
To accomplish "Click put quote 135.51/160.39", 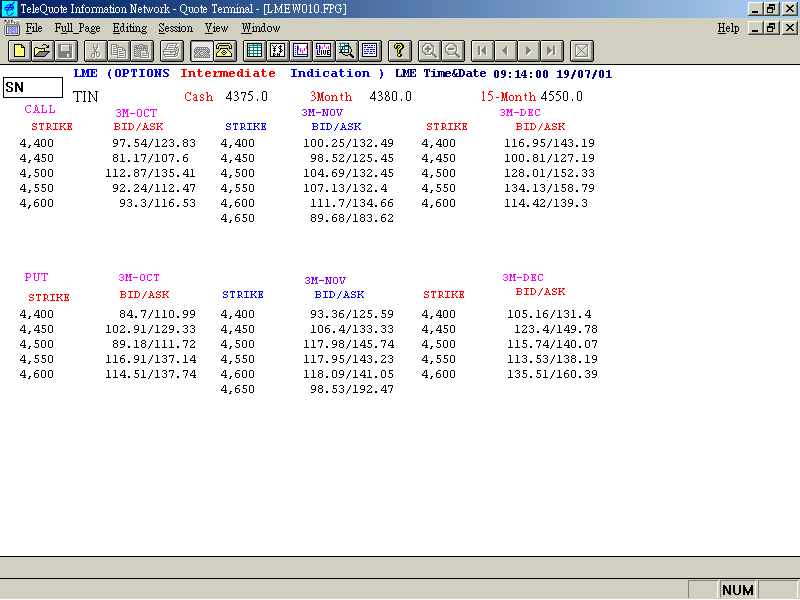I will [x=552, y=374].
